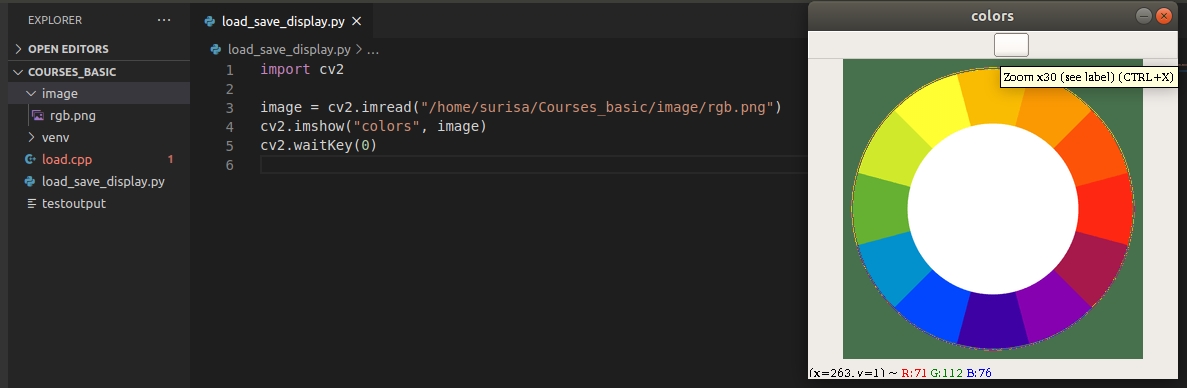The height and width of the screenshot is (388, 1187).
Task: Close the load_save_display.py editor tab
Action: pyautogui.click(x=357, y=21)
